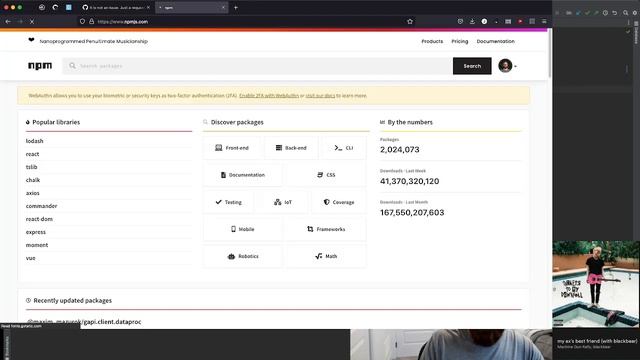Click the search magnifier in IDE toolbar
Viewport: 640px width, 360px height.
pyautogui.click(x=625, y=13)
